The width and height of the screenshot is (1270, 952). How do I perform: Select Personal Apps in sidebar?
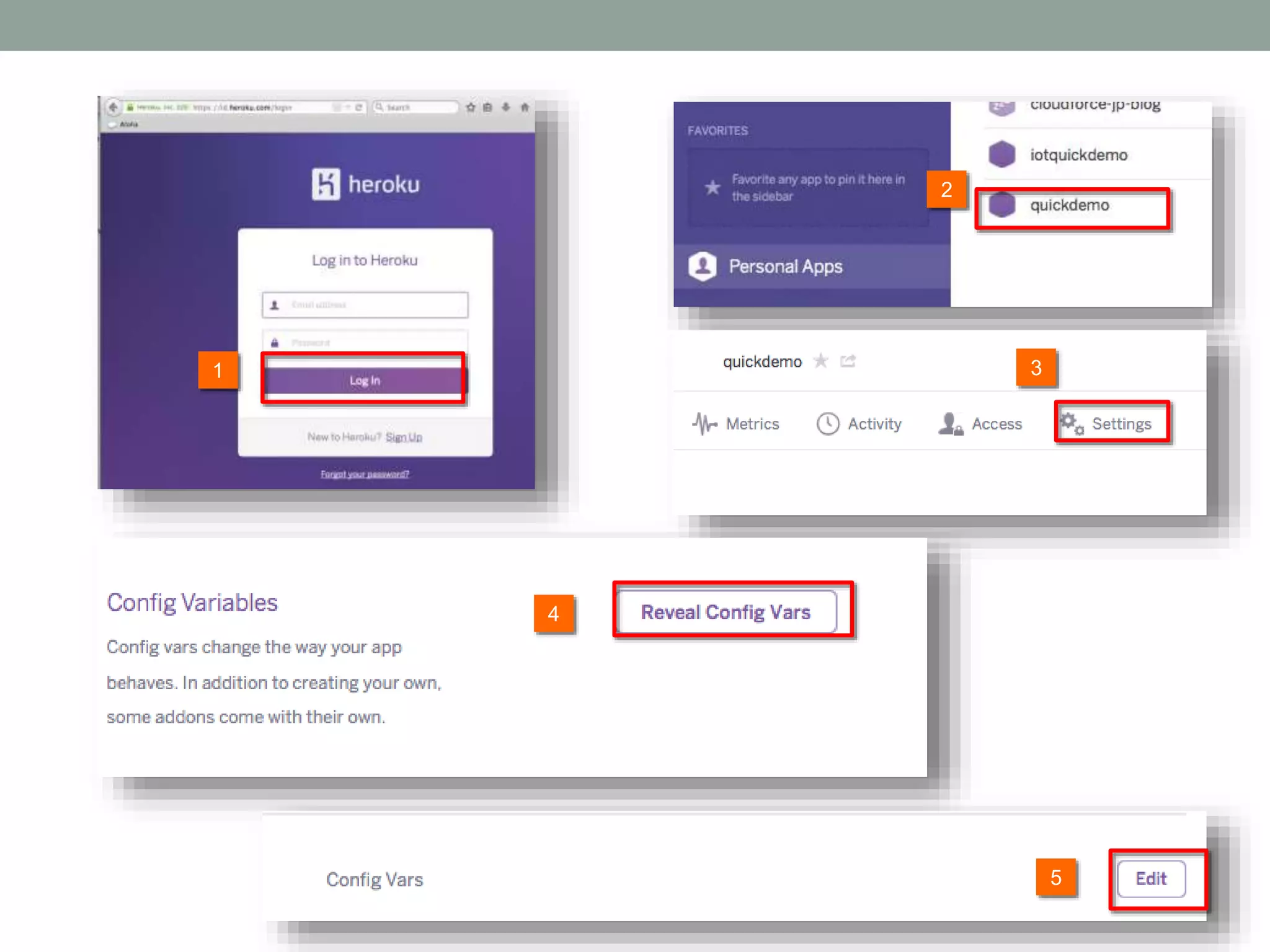click(785, 267)
